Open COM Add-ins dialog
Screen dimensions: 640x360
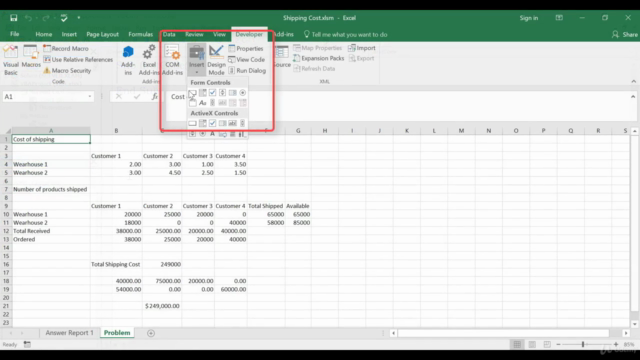(x=172, y=60)
